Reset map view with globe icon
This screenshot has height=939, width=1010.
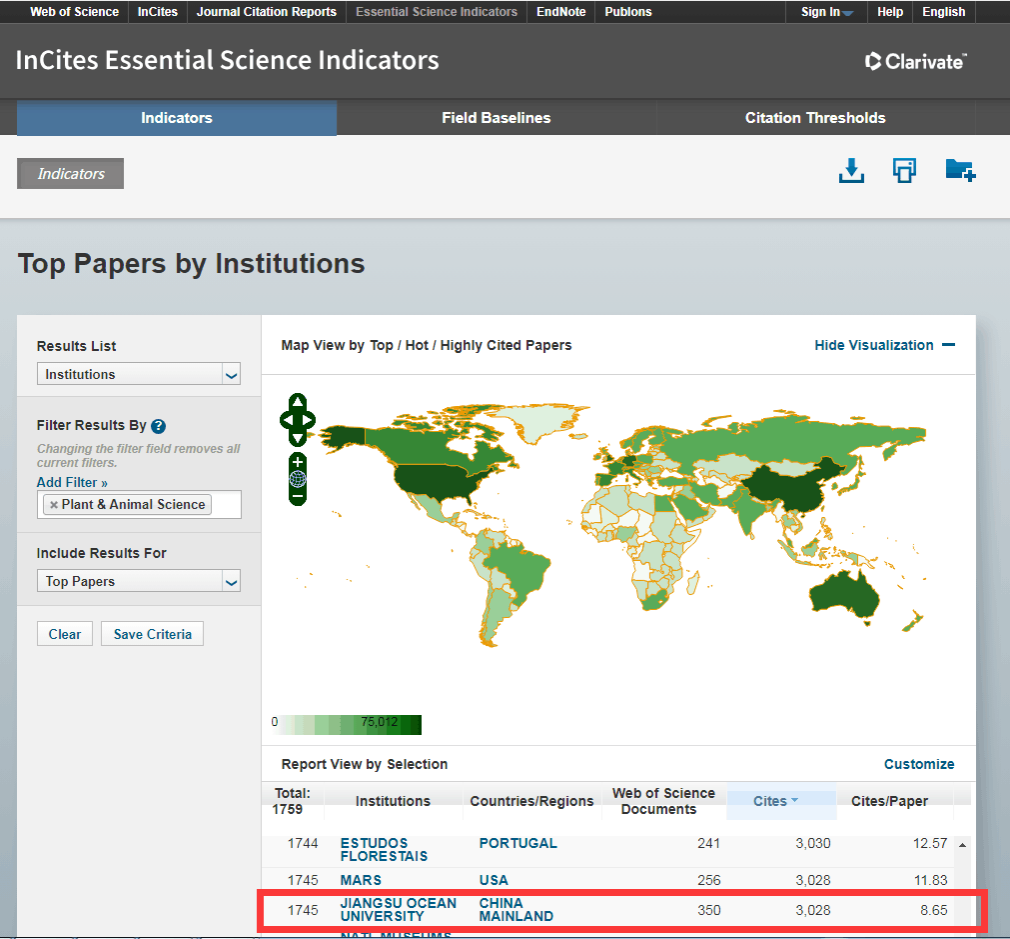pyautogui.click(x=298, y=479)
